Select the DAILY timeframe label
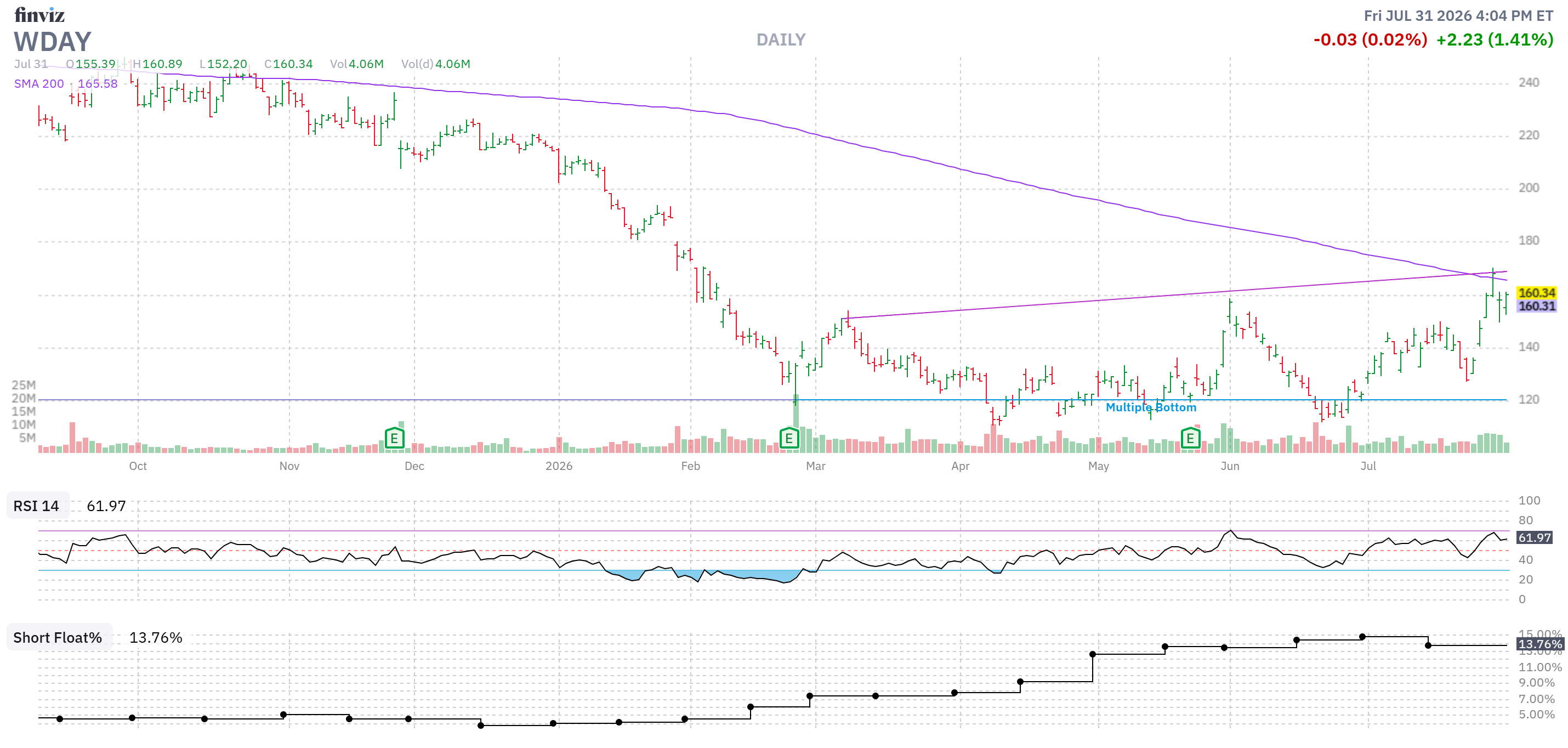Viewport: 1568px width, 748px height. tap(780, 40)
